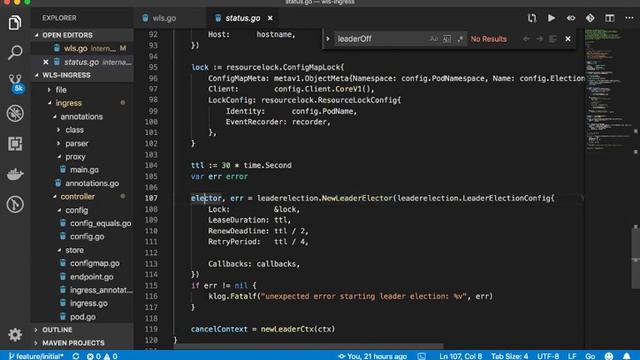Toggle Find in Selection in find widget
Screen dimensions: 640x360
coord(553,39)
